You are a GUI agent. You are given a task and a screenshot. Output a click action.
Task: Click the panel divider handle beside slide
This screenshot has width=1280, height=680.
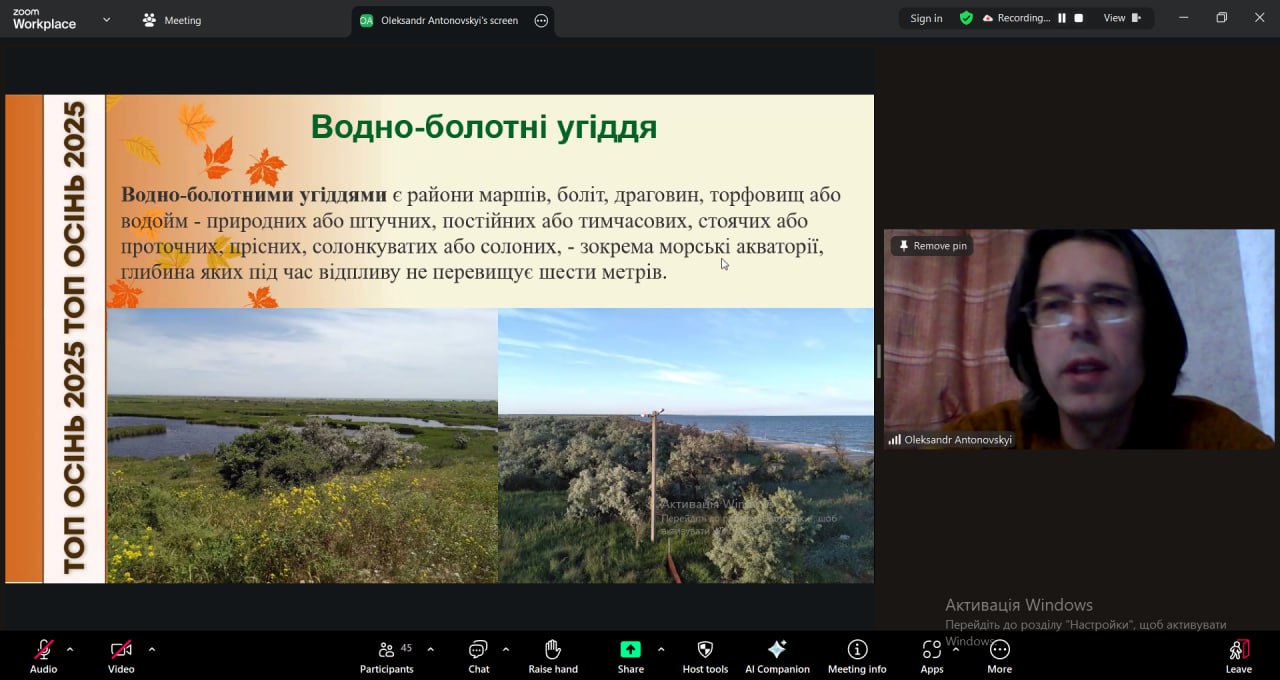click(879, 362)
